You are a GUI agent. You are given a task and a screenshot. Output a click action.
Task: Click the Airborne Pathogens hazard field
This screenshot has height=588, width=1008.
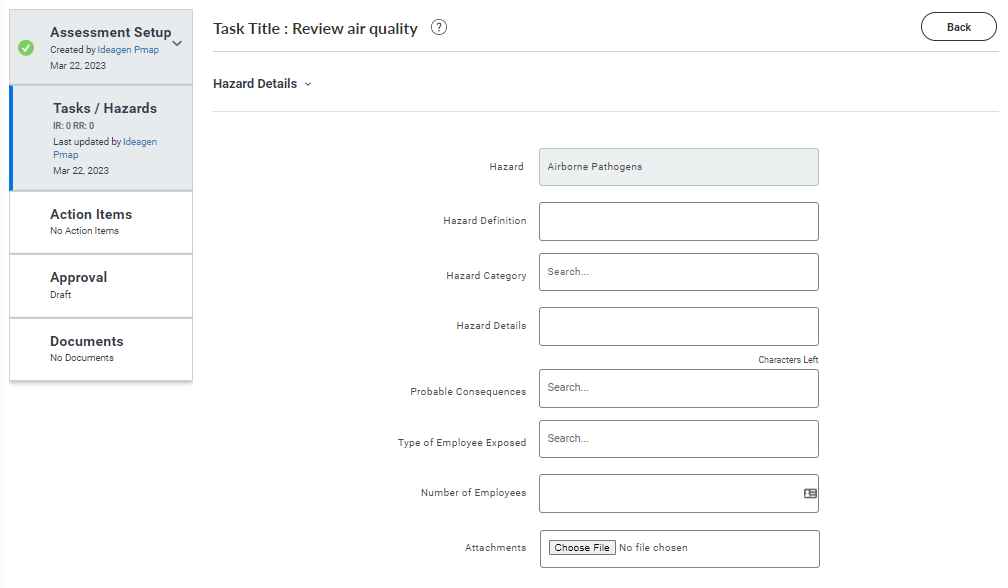pyautogui.click(x=678, y=167)
